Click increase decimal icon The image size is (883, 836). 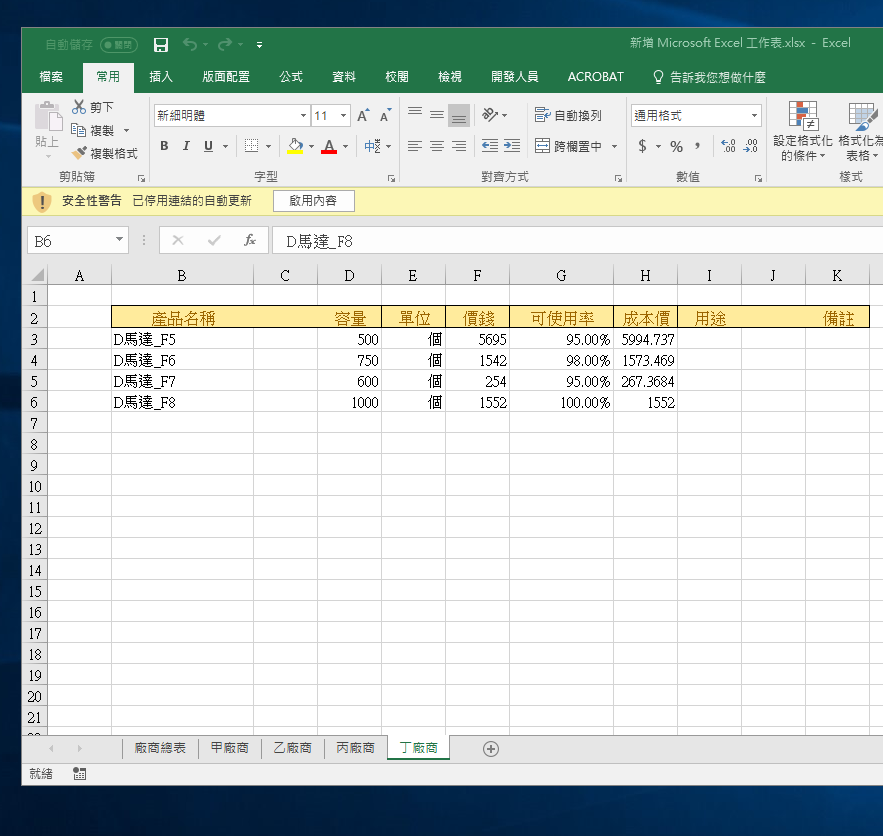pyautogui.click(x=728, y=146)
